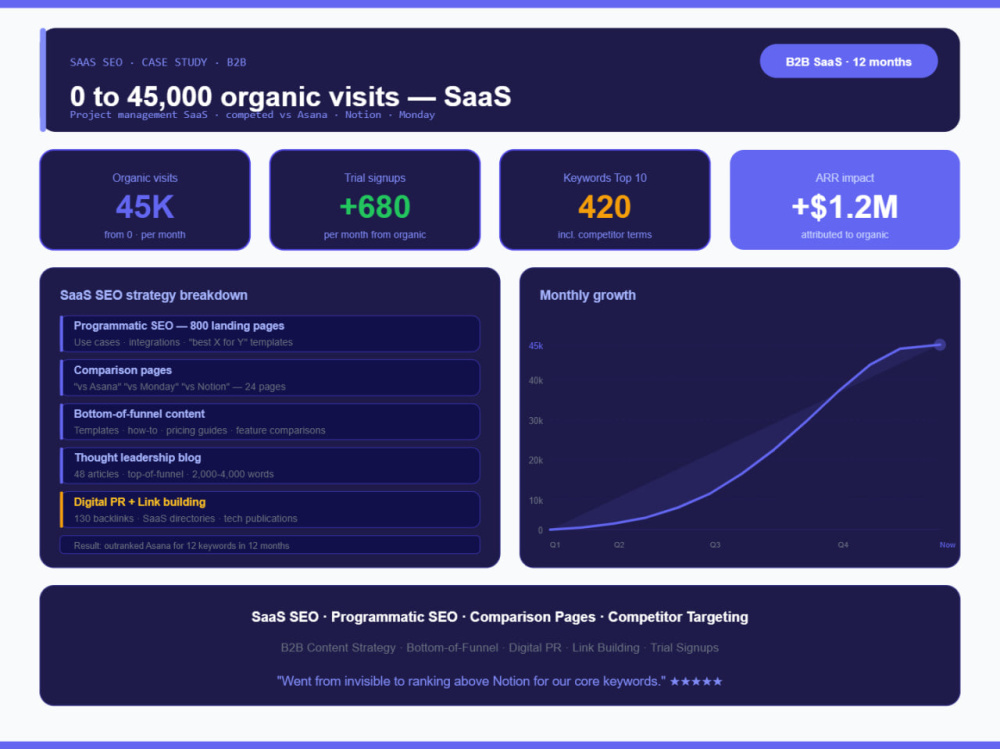Click the footer keyword headline SaaS SEO · Programmatic SEO
Screen dimensions: 1000x749
coord(499,617)
